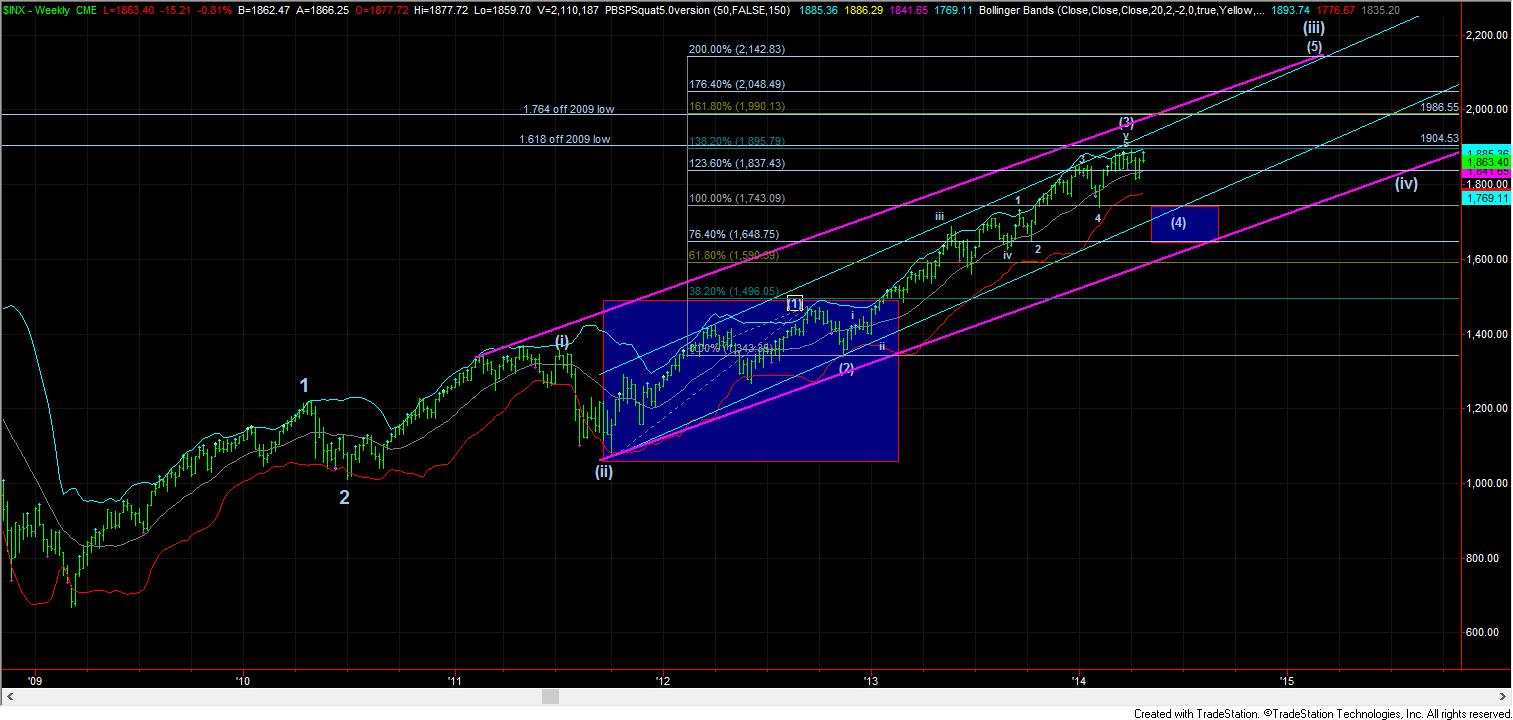Click the 1986.55 price level label
1513x720 pixels.
tap(1439, 106)
